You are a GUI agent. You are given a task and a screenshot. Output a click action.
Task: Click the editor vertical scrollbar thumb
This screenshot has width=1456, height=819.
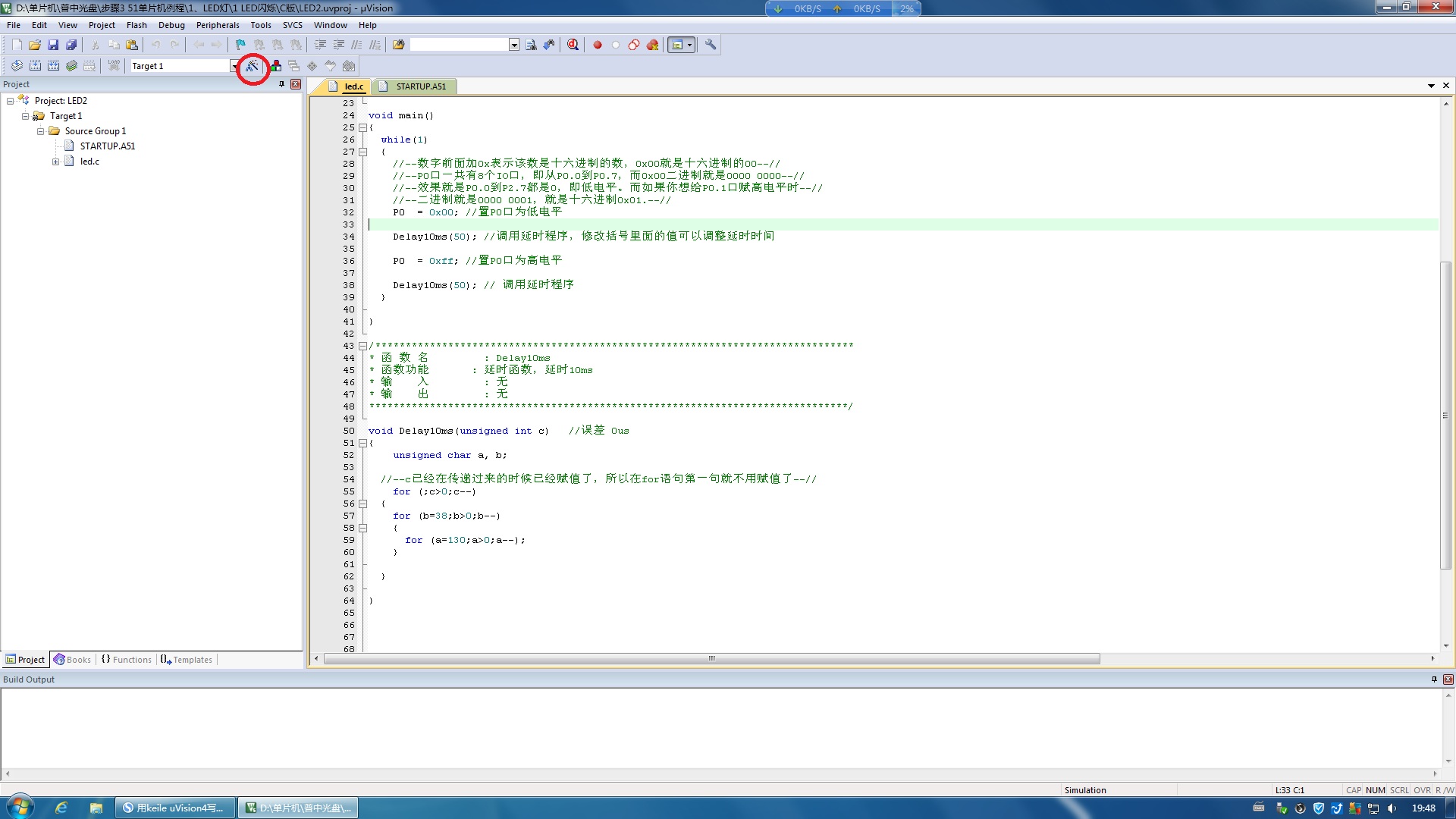1446,415
